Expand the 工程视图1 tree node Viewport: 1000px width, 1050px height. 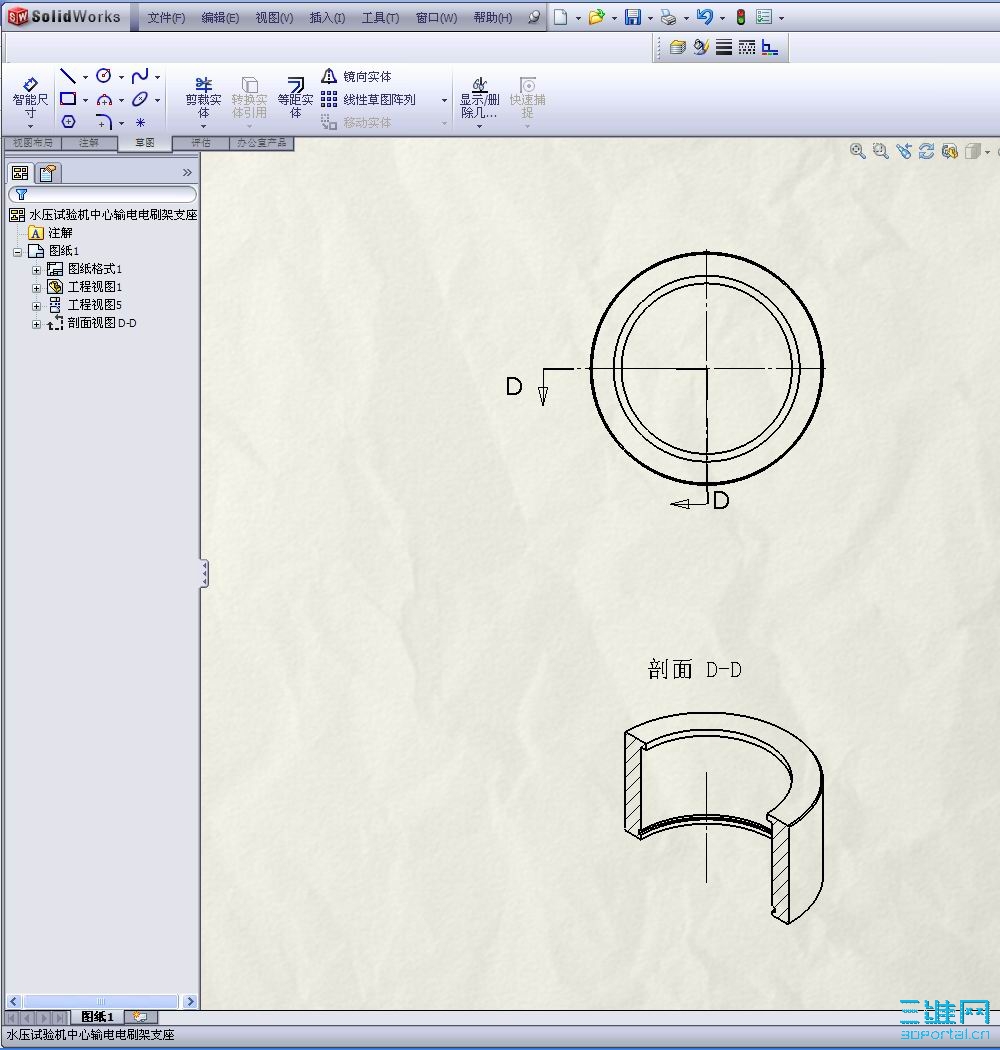pos(36,289)
